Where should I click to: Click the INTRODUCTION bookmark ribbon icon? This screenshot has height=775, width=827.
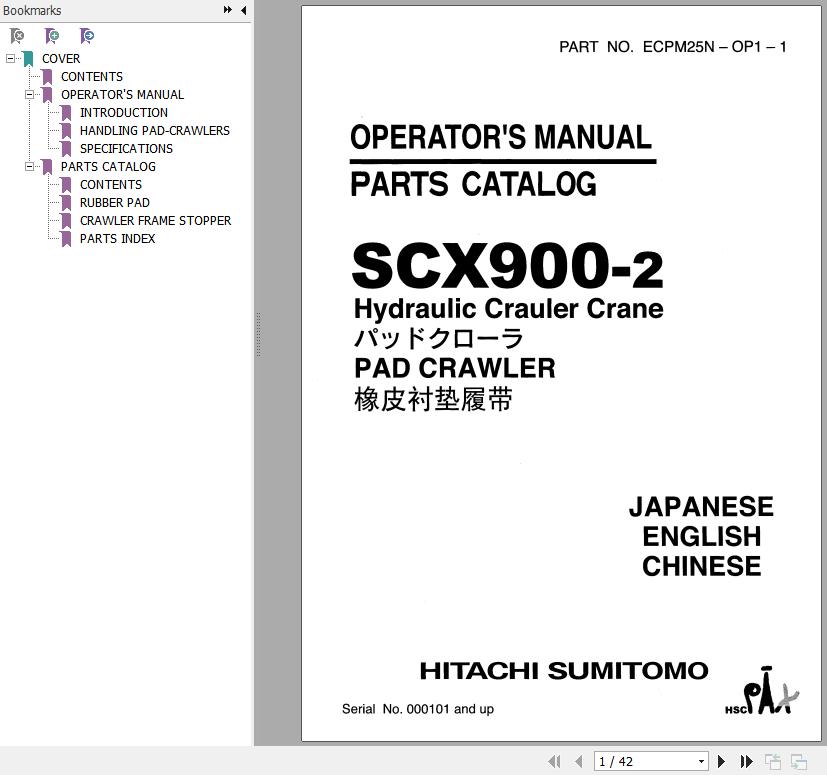point(66,113)
